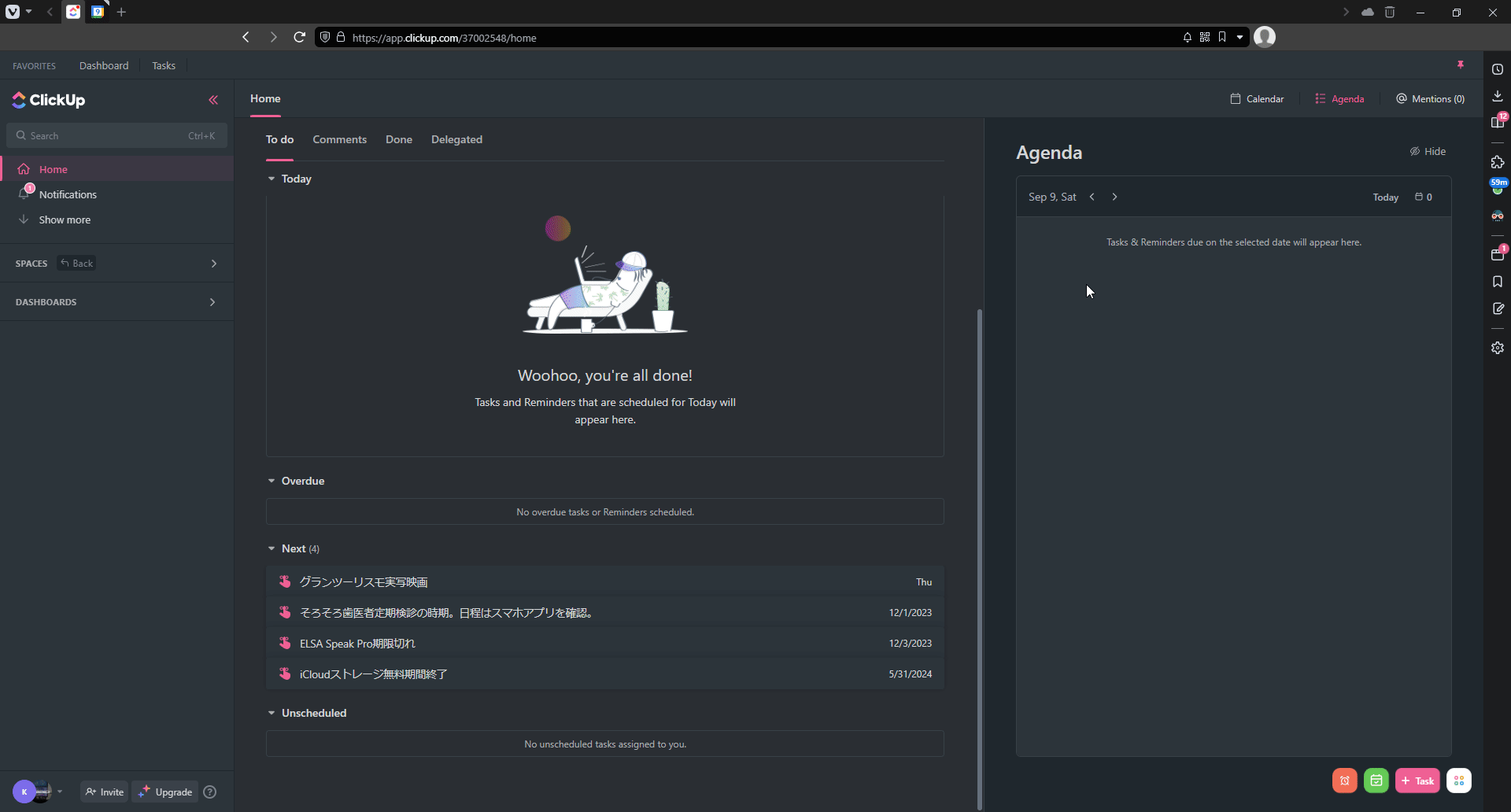The width and height of the screenshot is (1511, 812).
Task: Click the Upgrade button
Action: tap(165, 792)
